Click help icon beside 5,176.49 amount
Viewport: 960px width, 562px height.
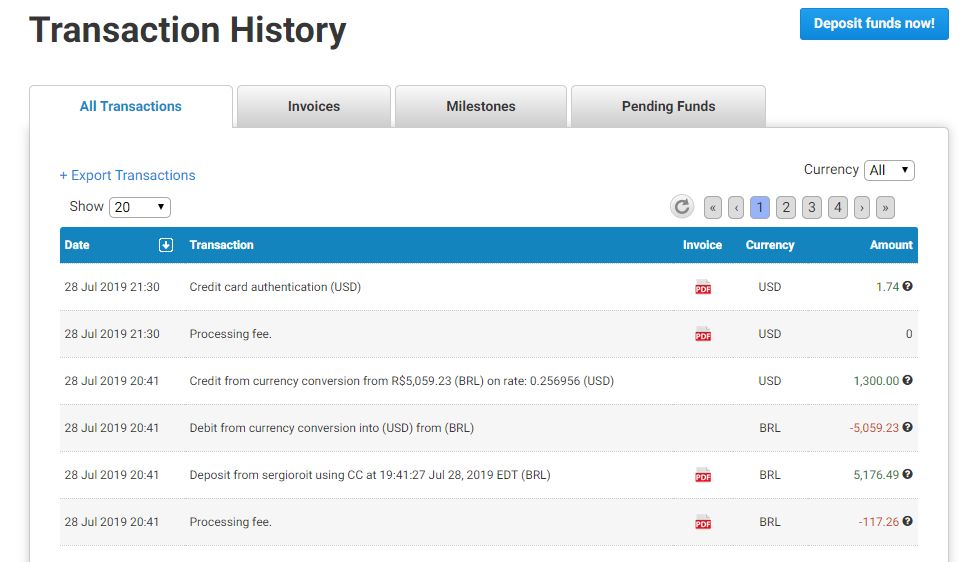click(907, 474)
